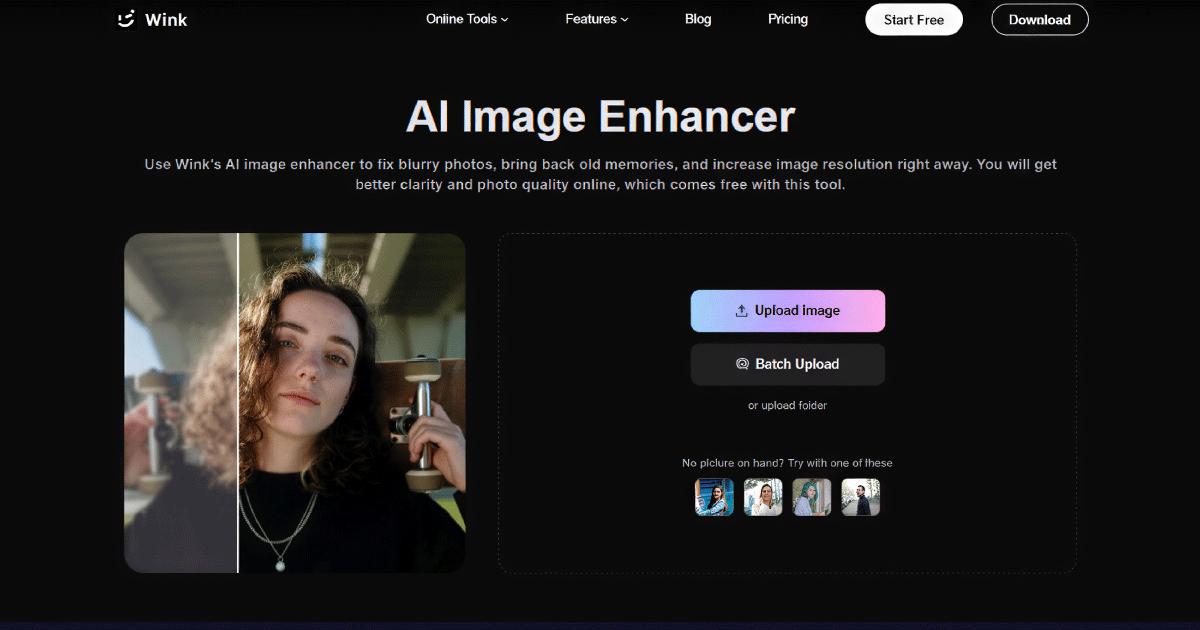Click the stack icon on Batch Upload
The image size is (1200, 630).
coord(742,364)
